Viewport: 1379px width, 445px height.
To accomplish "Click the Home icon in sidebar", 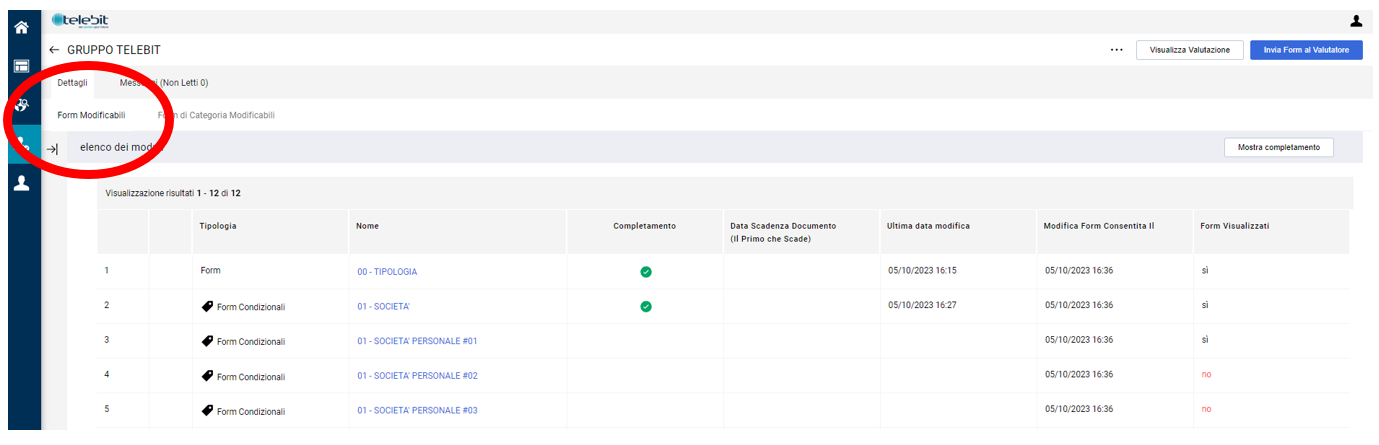I will [20, 28].
